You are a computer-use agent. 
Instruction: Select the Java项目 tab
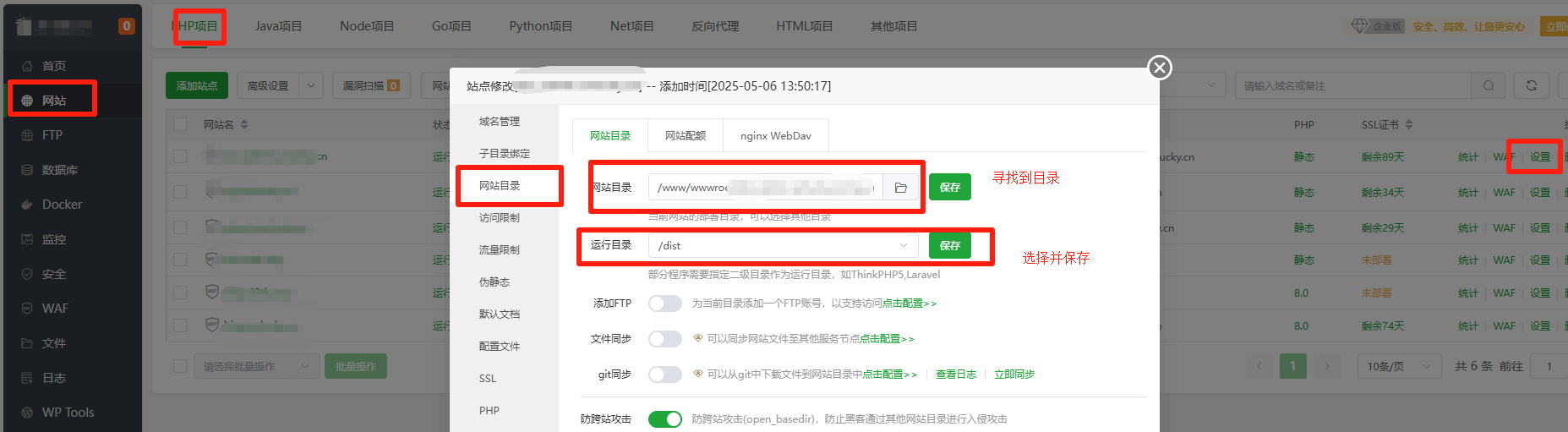278,26
